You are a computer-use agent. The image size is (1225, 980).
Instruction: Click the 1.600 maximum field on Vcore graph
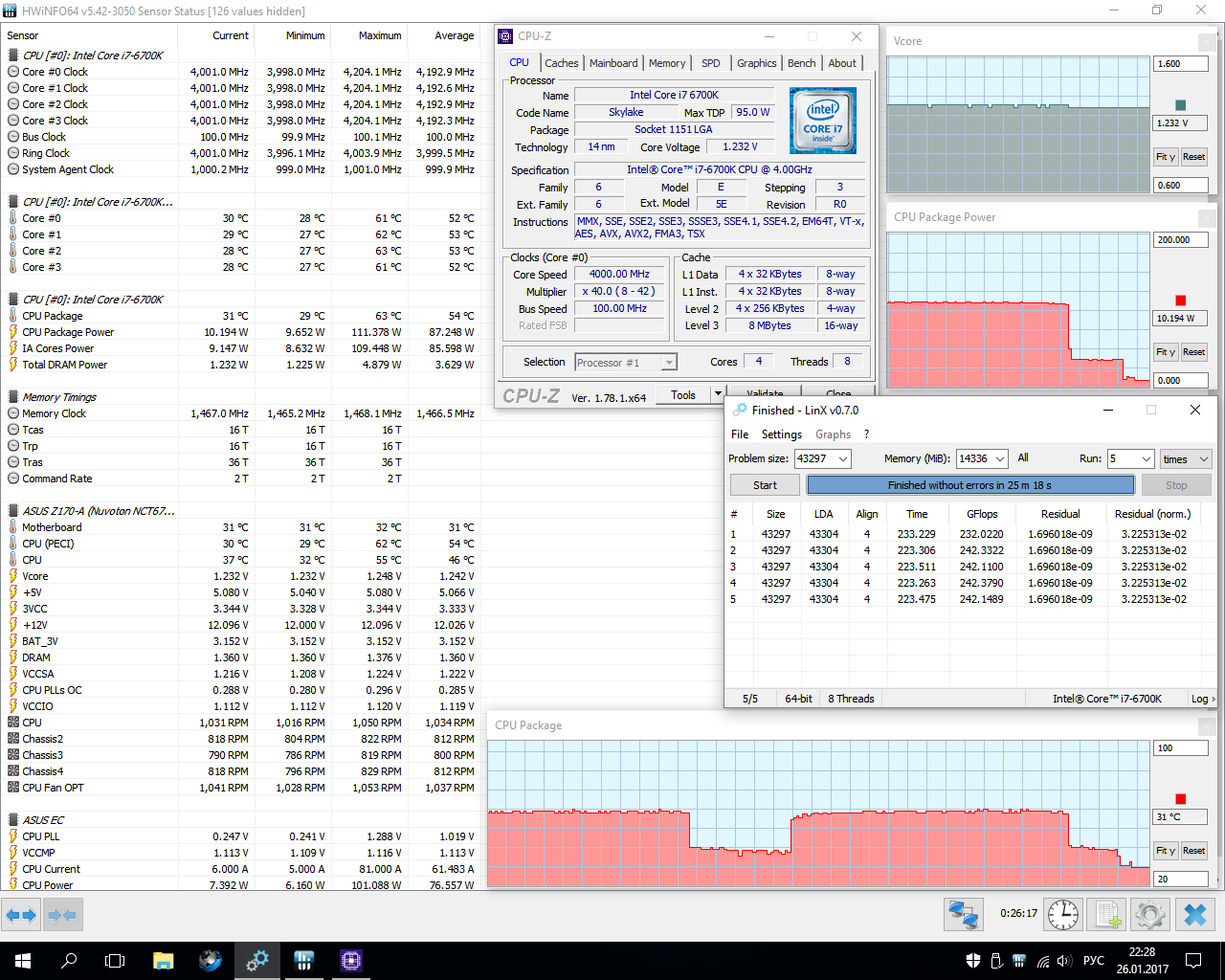coord(1181,64)
